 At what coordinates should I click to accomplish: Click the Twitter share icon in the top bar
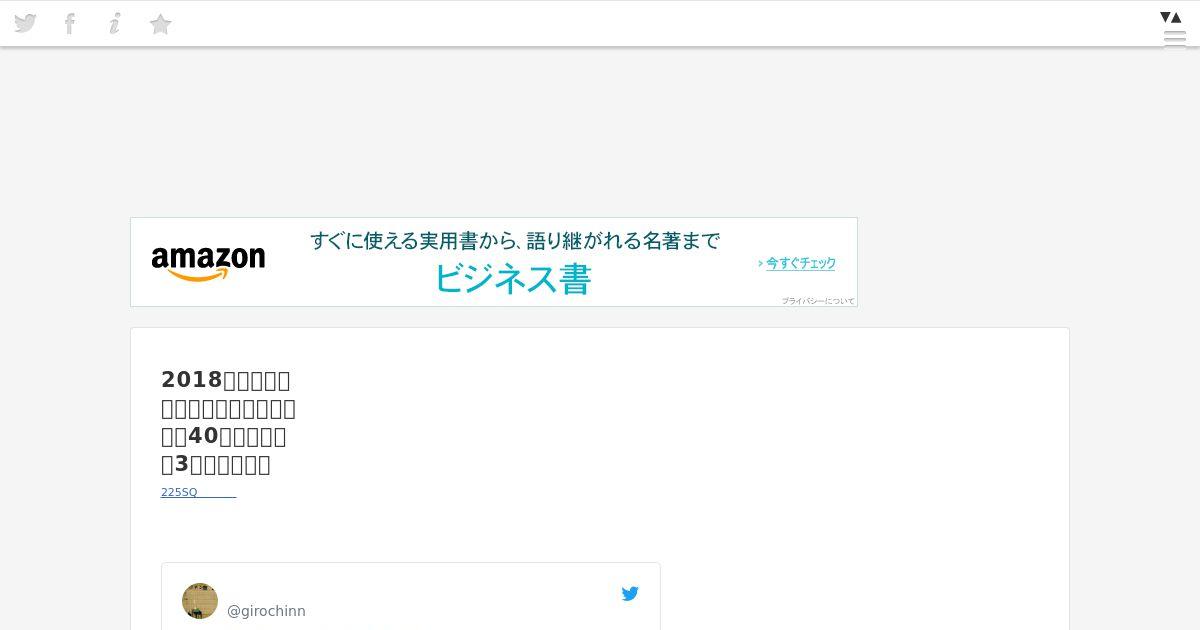25,23
